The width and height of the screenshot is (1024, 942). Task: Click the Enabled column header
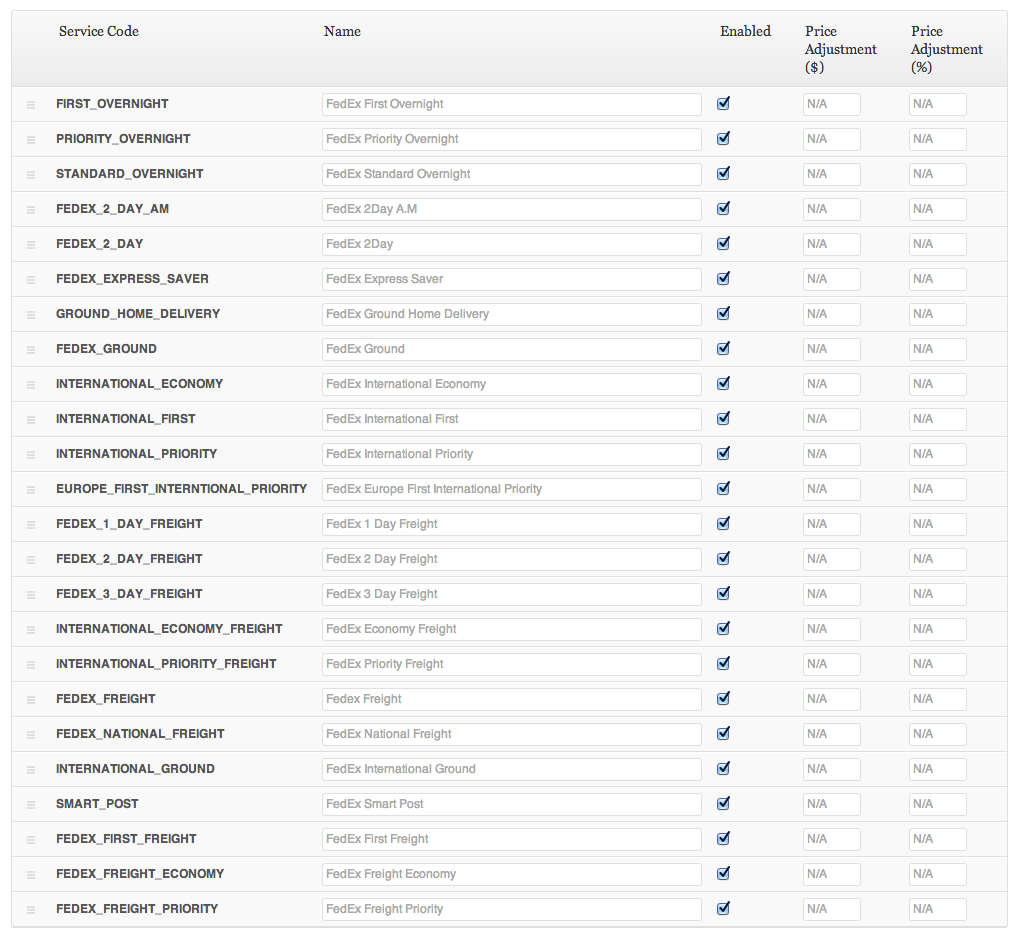tap(745, 31)
